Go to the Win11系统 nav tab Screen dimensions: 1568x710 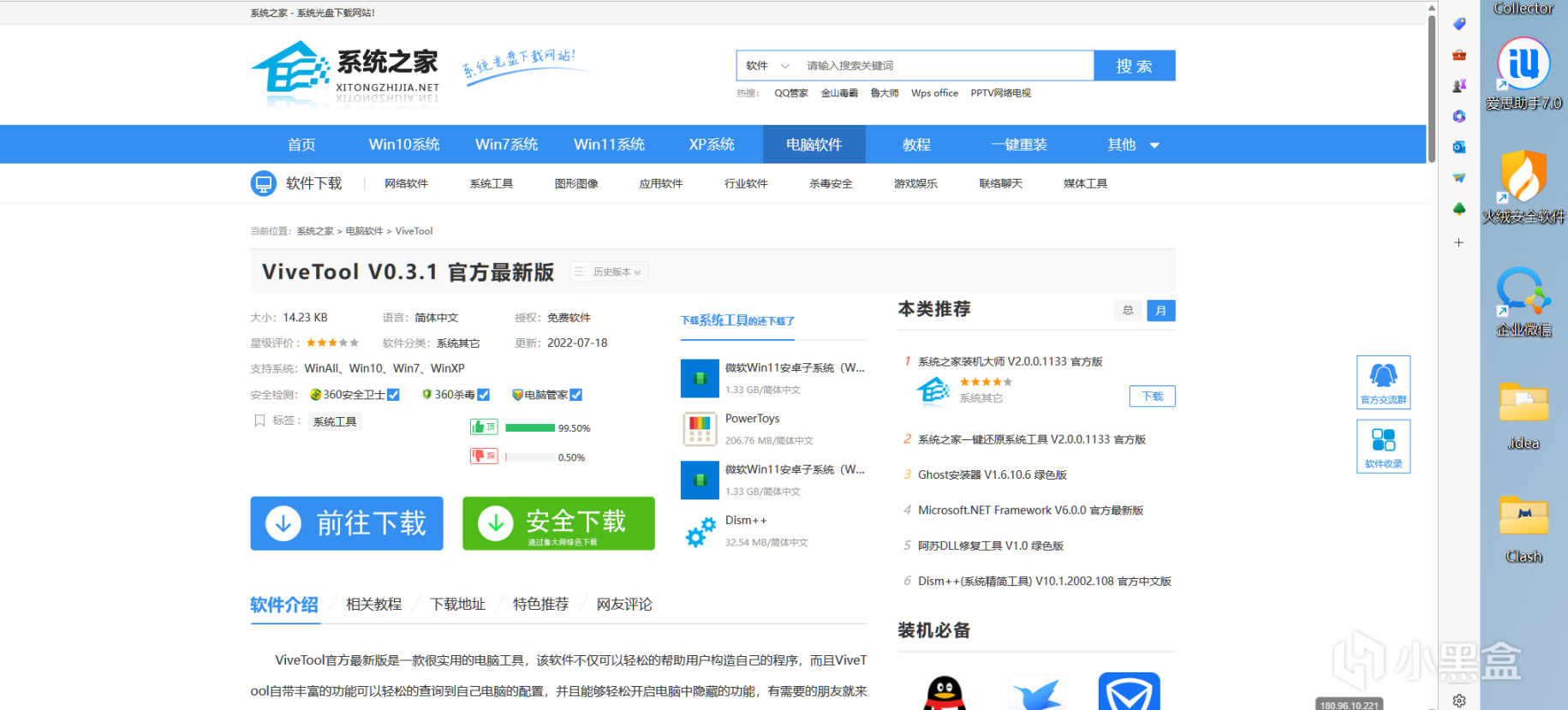(609, 145)
